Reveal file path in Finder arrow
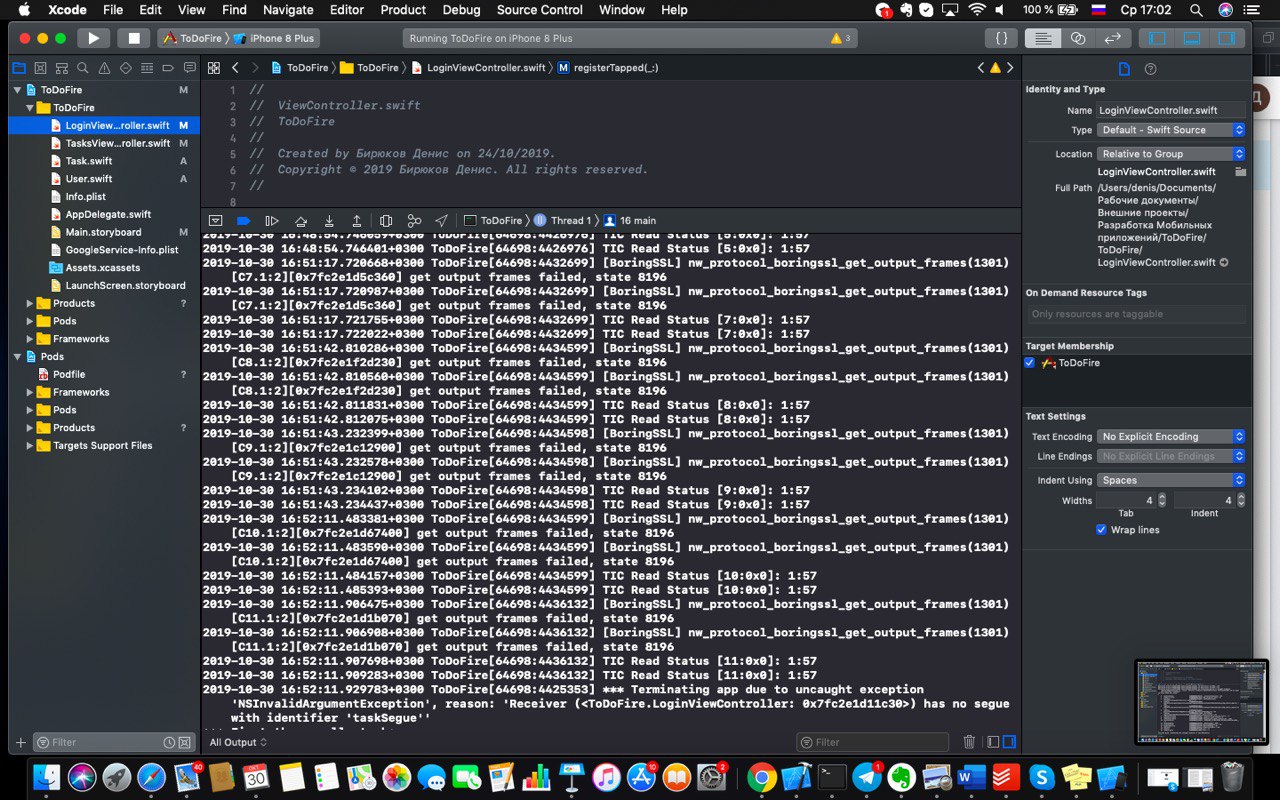 (1224, 263)
